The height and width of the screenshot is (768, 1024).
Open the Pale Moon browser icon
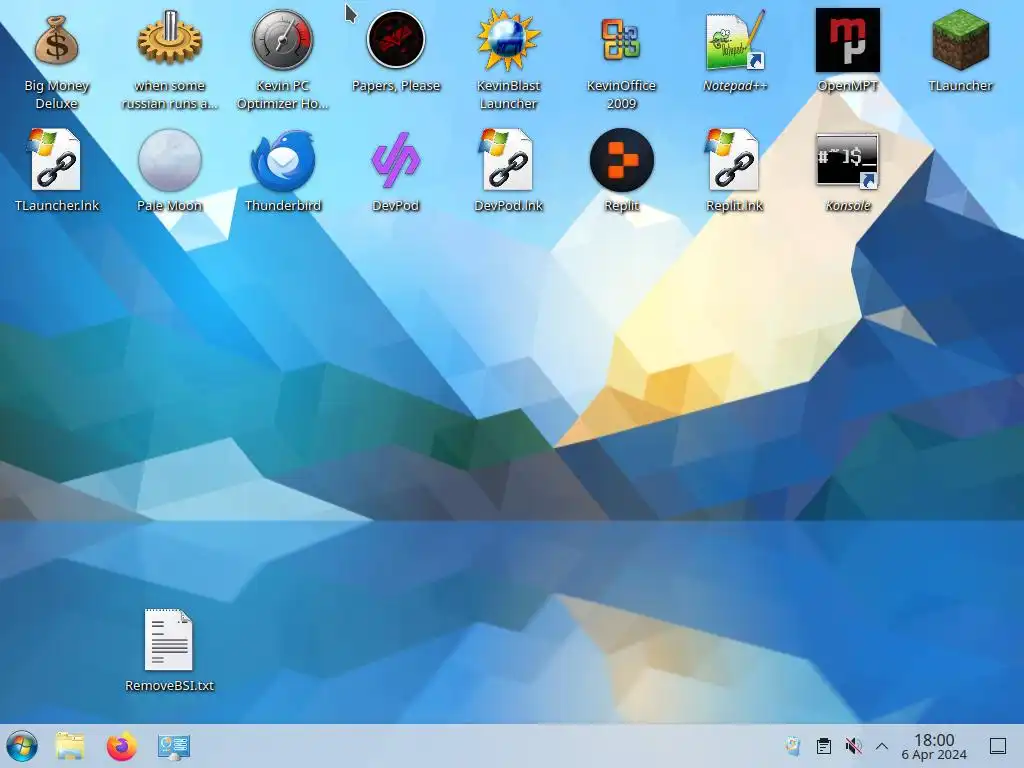click(169, 160)
